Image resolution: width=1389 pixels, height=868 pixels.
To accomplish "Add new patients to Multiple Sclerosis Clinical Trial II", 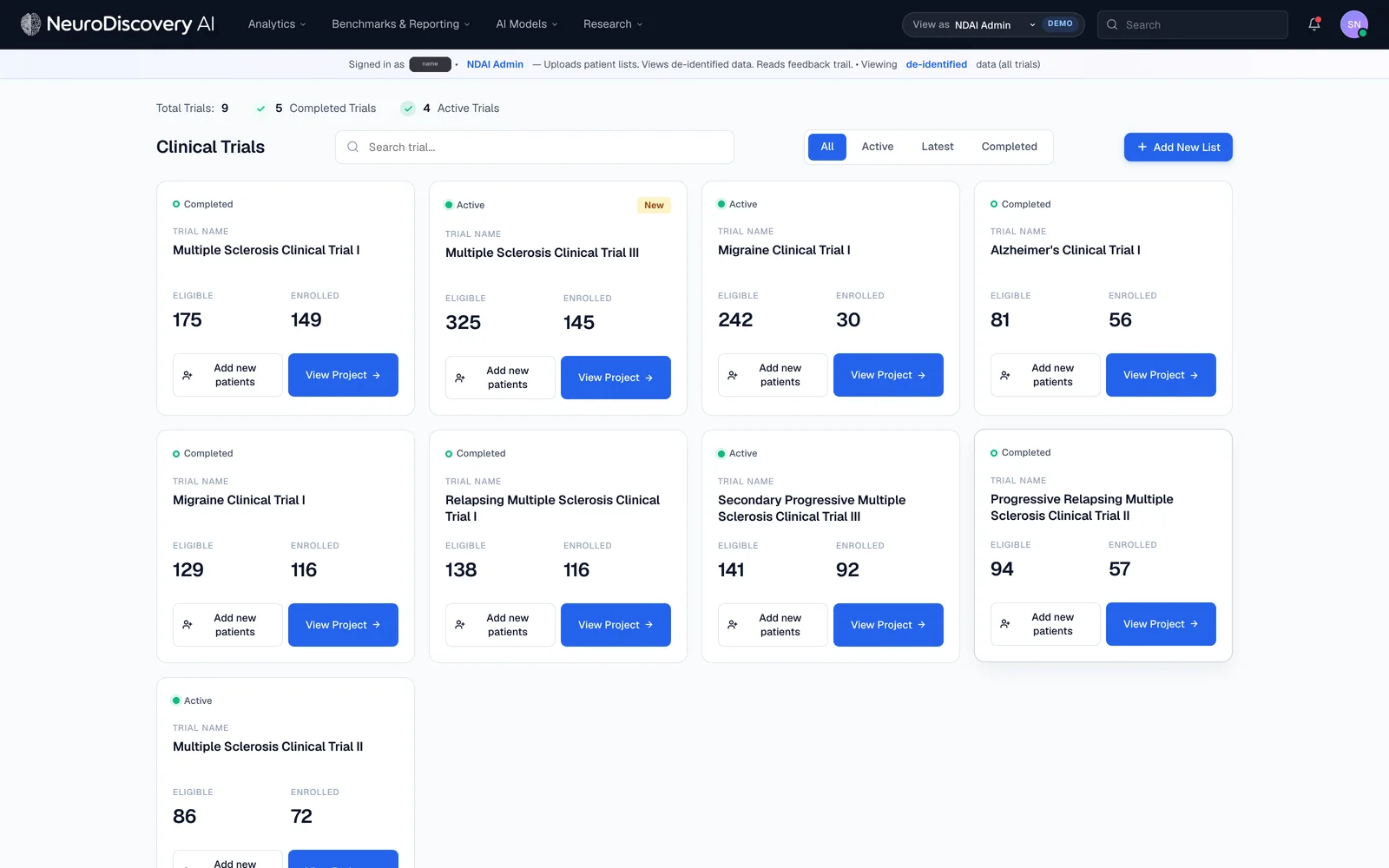I will click(x=227, y=859).
